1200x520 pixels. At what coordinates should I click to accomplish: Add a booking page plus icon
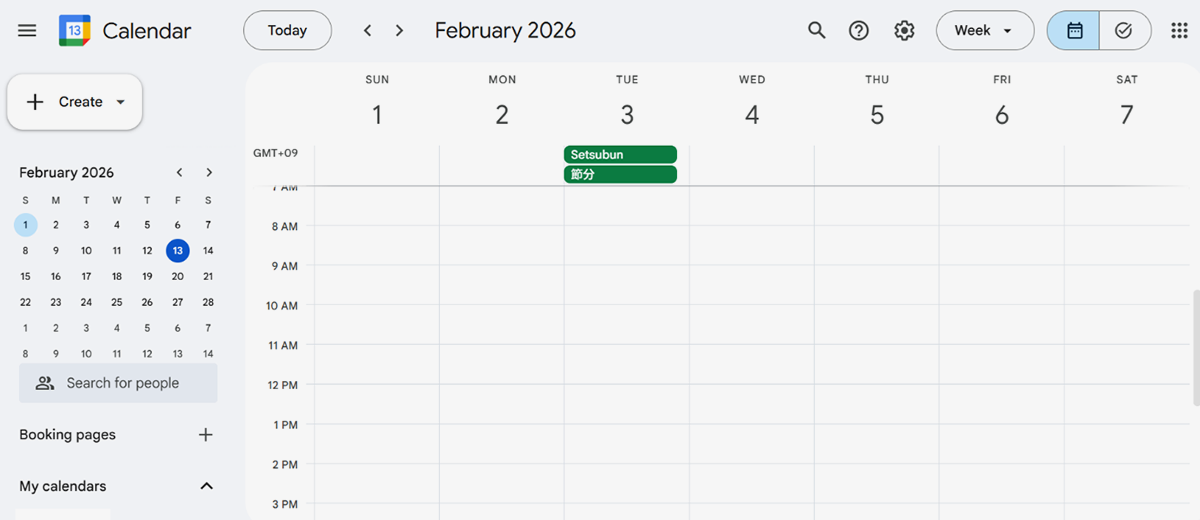[206, 434]
